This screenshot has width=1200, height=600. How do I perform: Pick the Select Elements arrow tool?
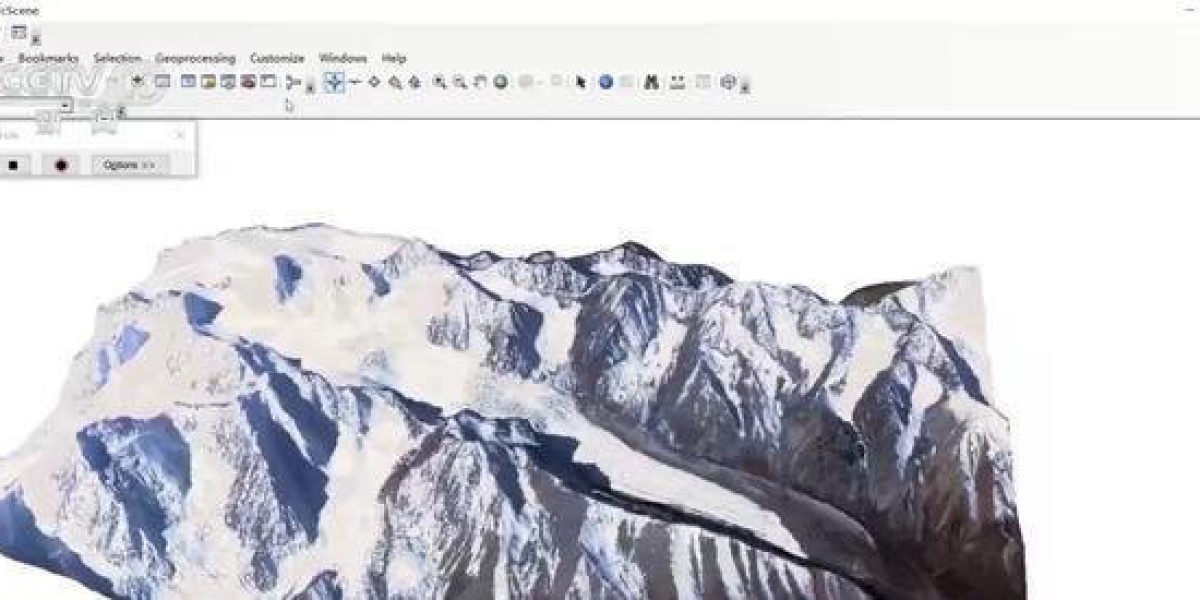pyautogui.click(x=580, y=82)
